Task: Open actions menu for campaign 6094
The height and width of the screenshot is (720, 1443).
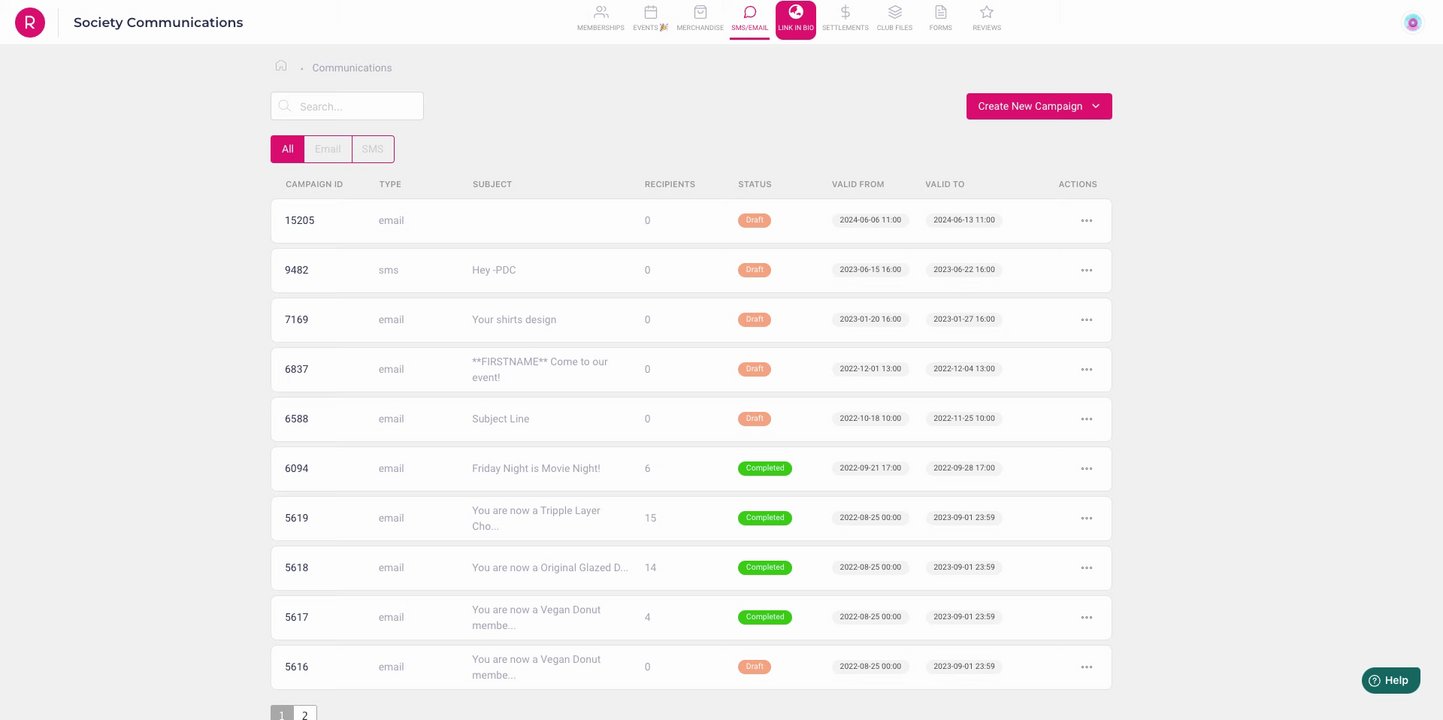Action: pos(1087,469)
